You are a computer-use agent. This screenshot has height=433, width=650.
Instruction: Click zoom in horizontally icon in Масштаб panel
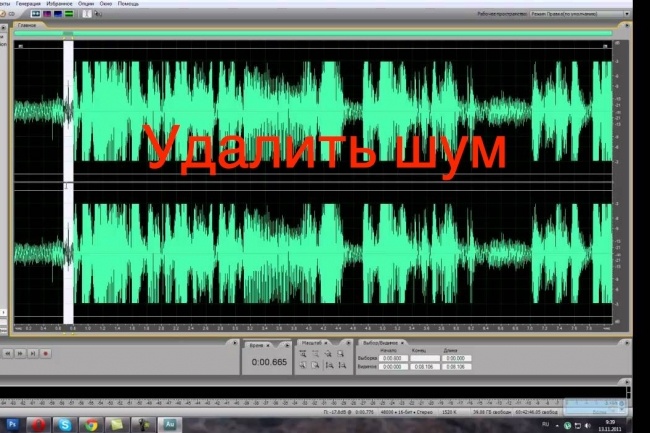point(303,354)
